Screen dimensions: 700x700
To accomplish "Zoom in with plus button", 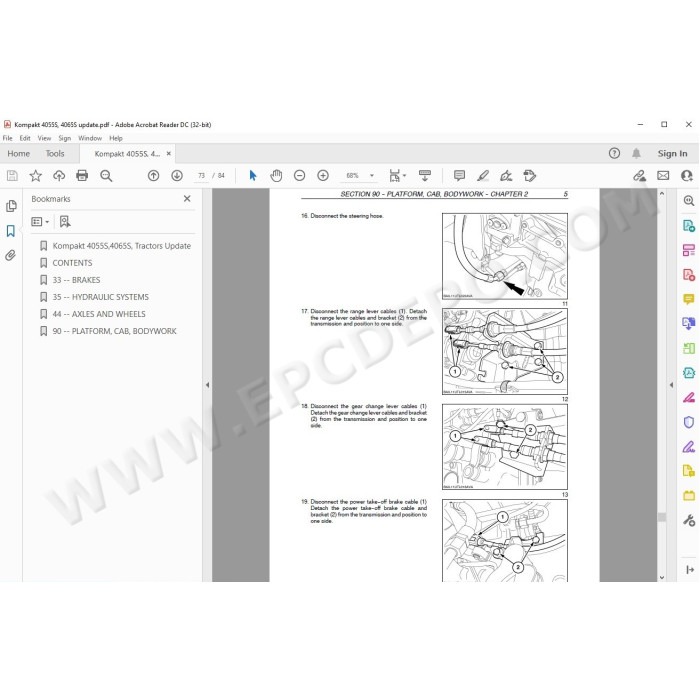I will (x=323, y=176).
